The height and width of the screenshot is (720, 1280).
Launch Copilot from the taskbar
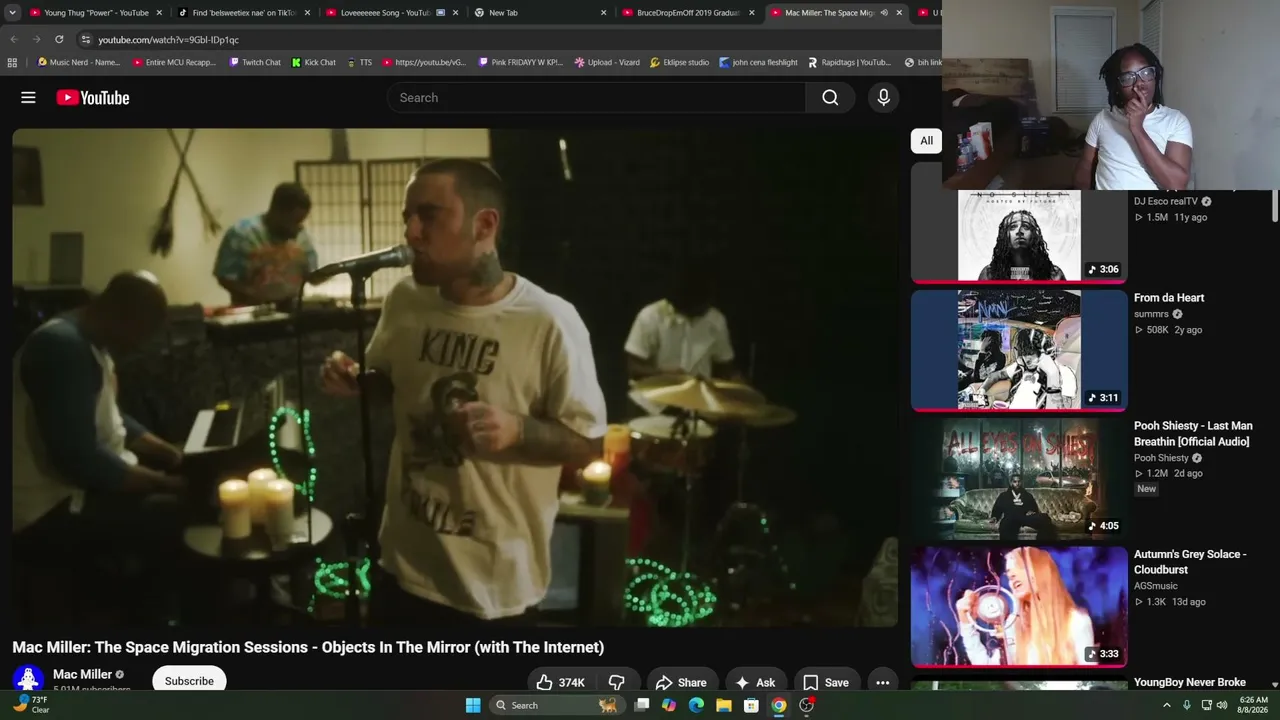point(669,705)
